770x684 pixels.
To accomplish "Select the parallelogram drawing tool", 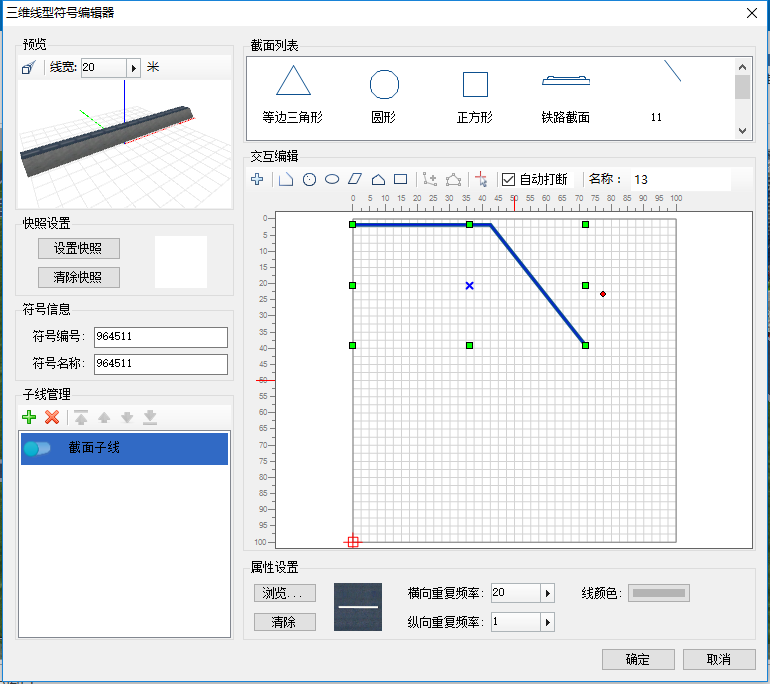I will [x=355, y=179].
